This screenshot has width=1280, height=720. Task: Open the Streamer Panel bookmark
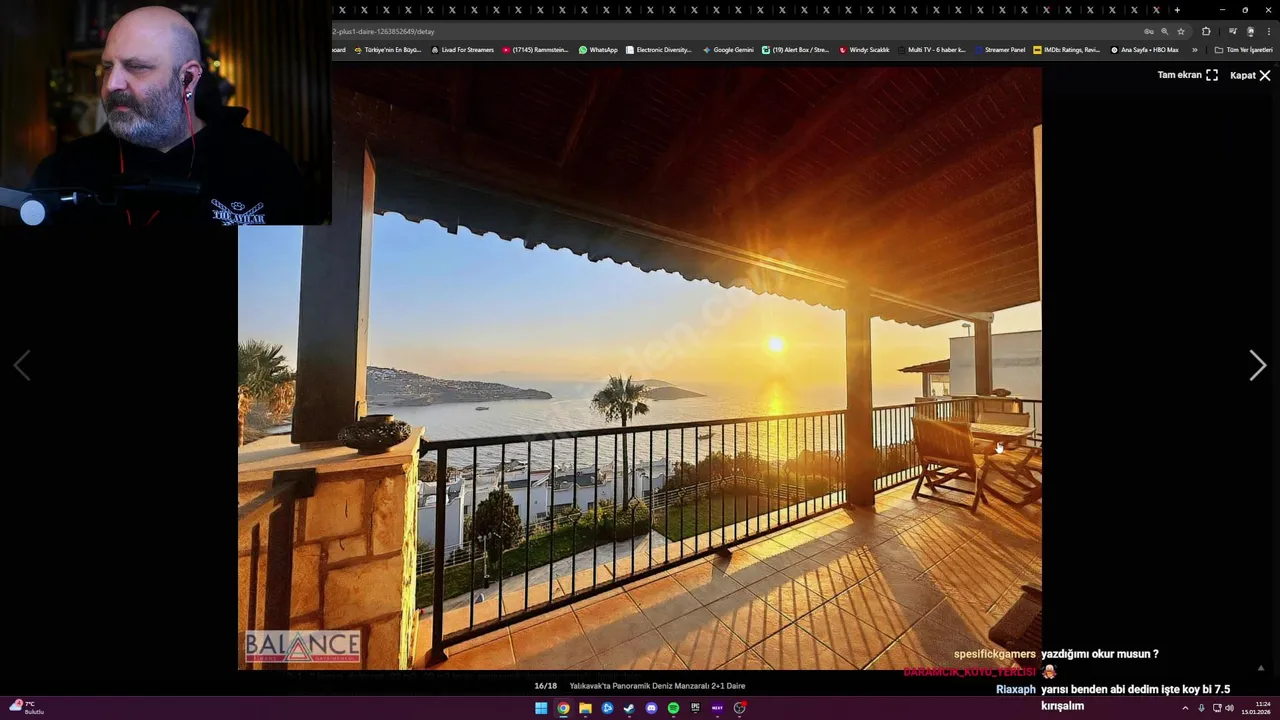pyautogui.click(x=999, y=50)
